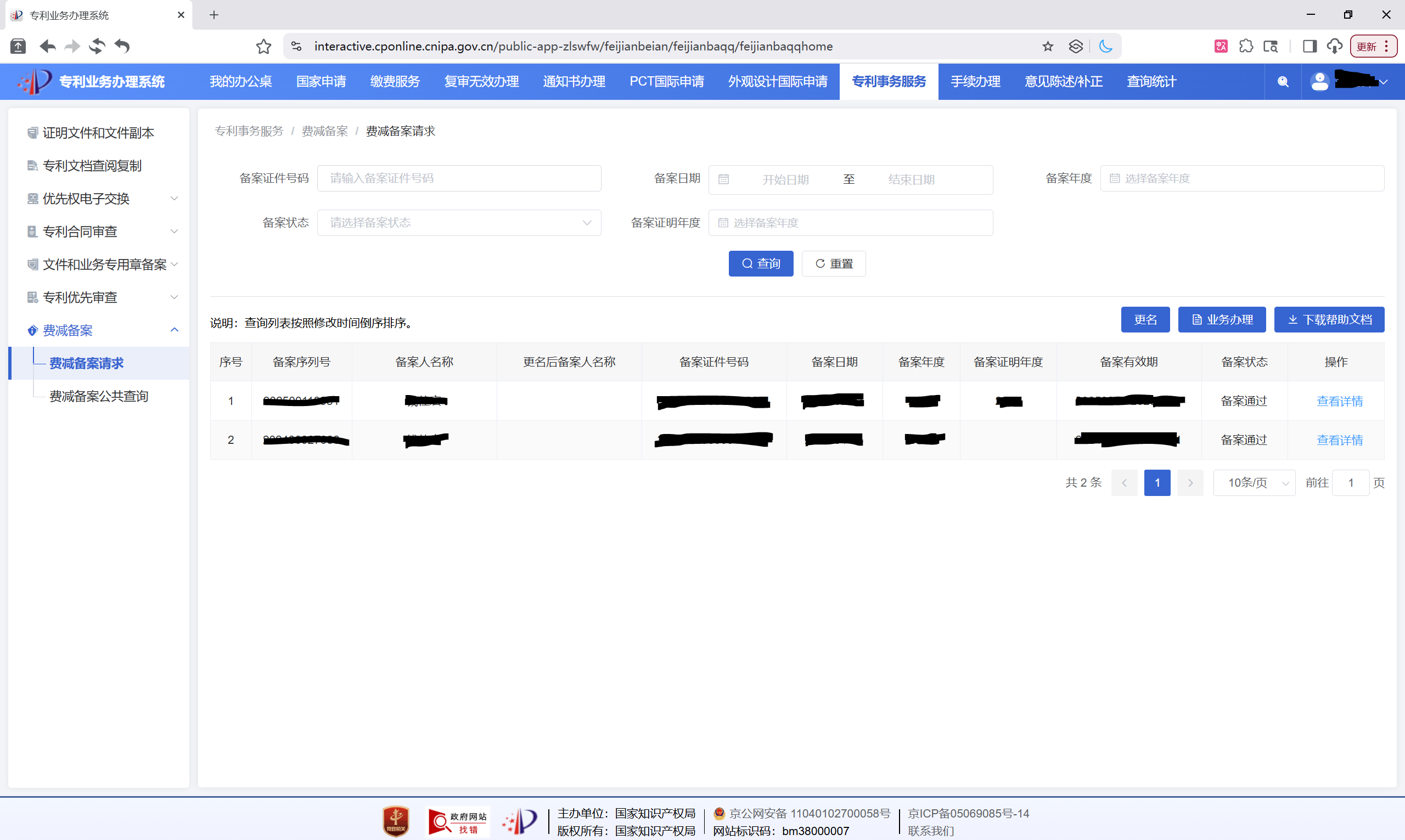
Task: Open 查看详情 for the first record
Action: click(1339, 401)
